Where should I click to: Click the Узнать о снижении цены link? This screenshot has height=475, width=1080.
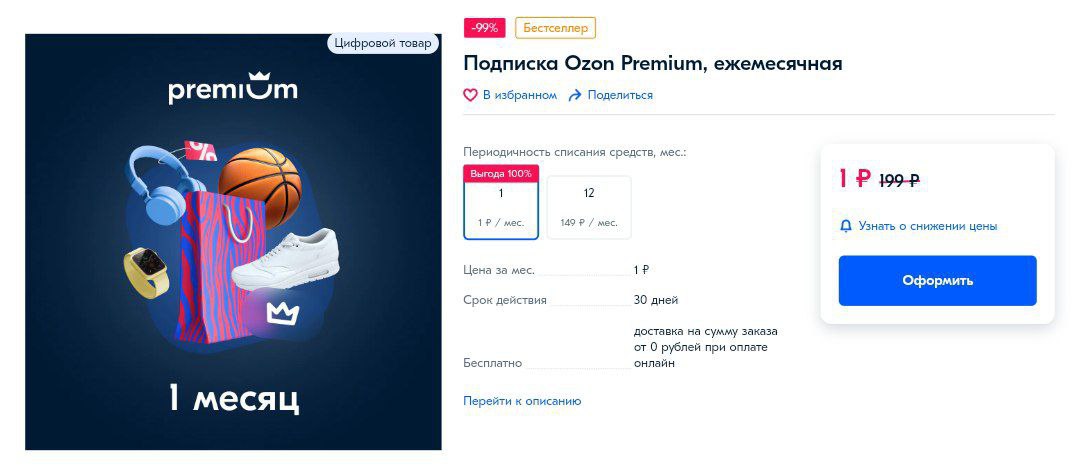coord(927,226)
